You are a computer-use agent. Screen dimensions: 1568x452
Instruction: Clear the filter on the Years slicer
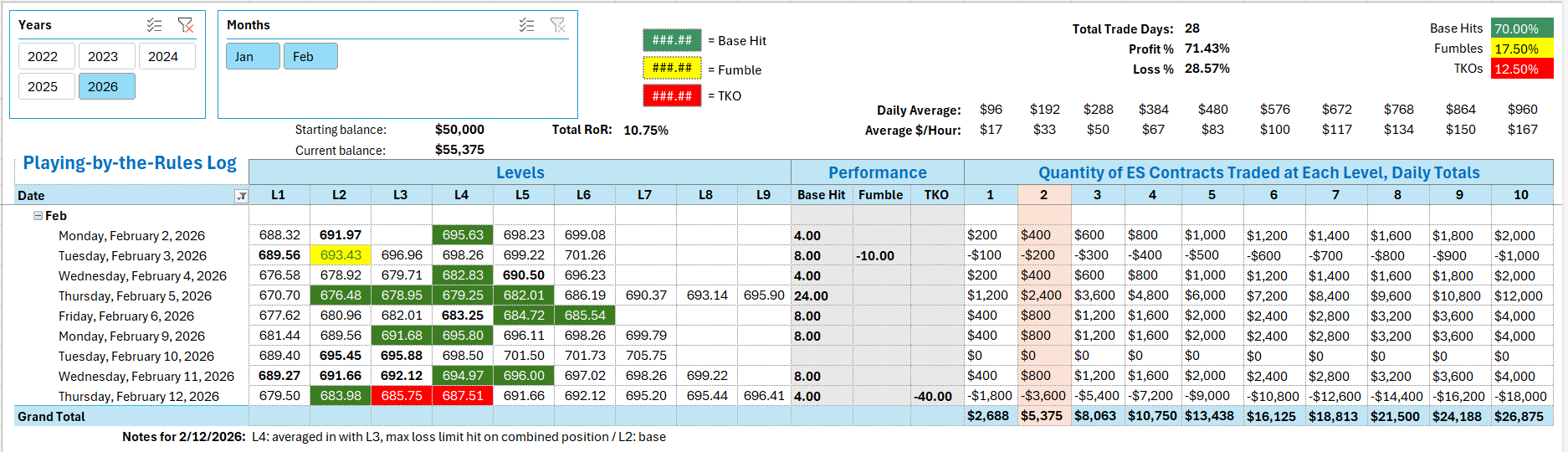tap(186, 25)
